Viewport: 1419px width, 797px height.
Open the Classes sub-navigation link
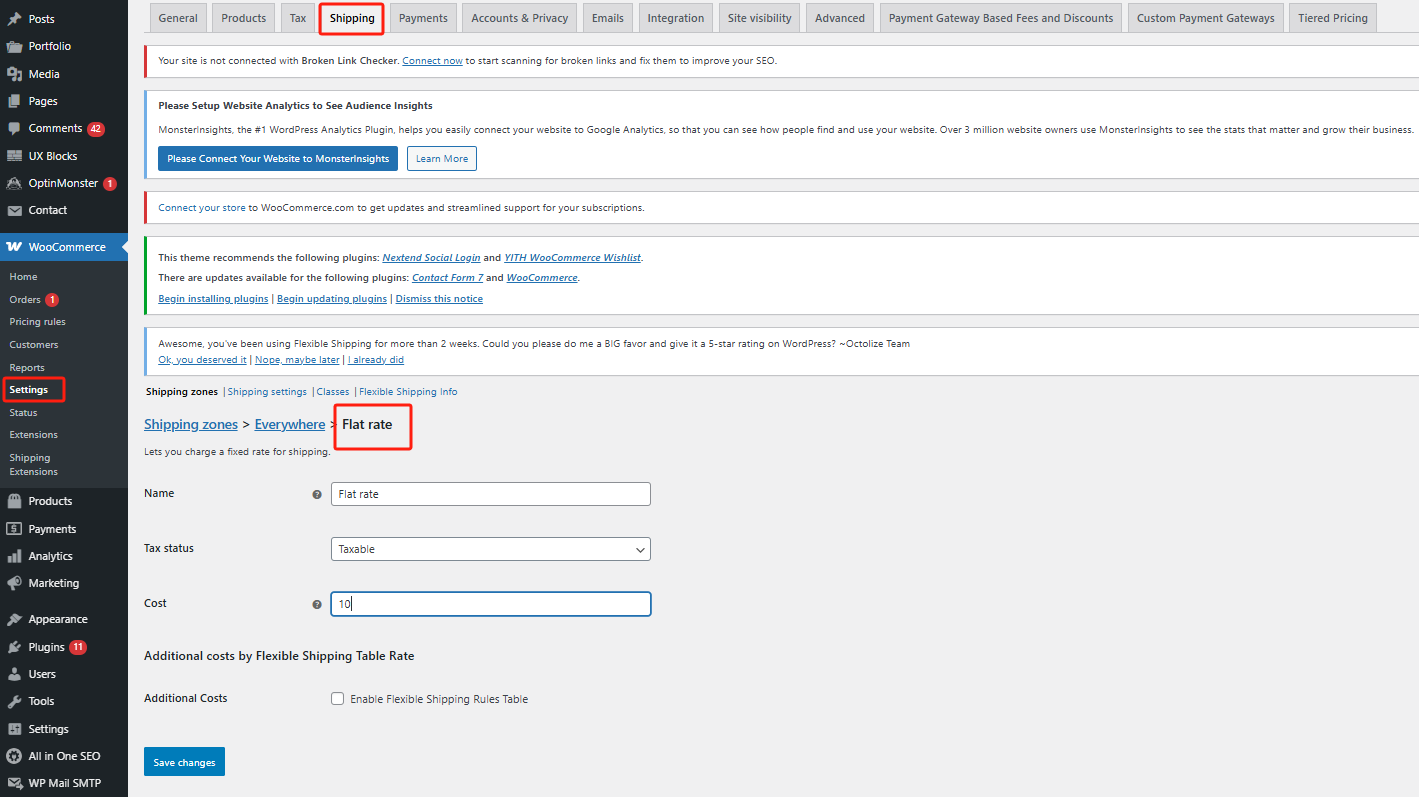(x=333, y=392)
